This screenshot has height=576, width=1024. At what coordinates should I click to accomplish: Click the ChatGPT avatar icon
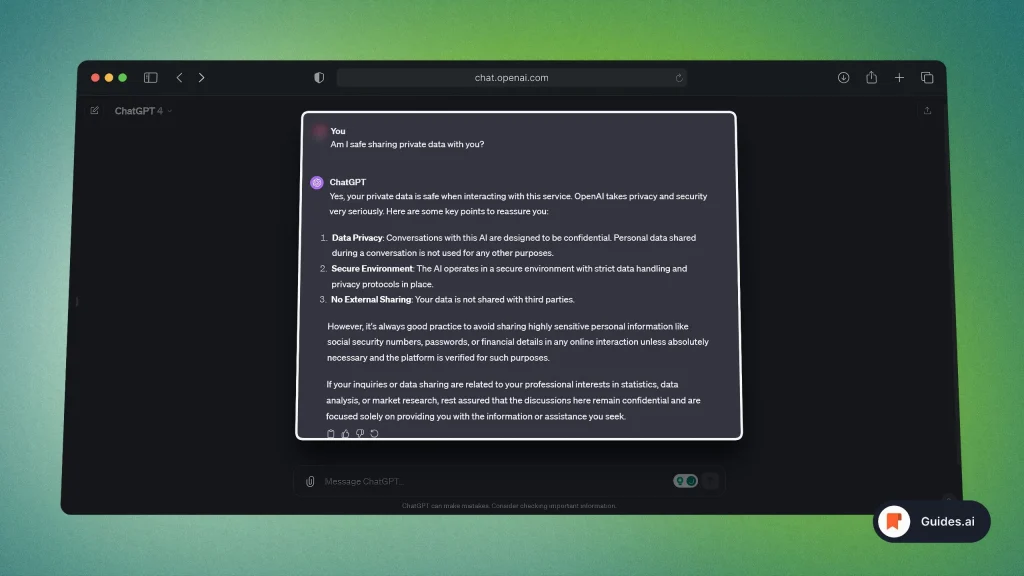(x=317, y=183)
